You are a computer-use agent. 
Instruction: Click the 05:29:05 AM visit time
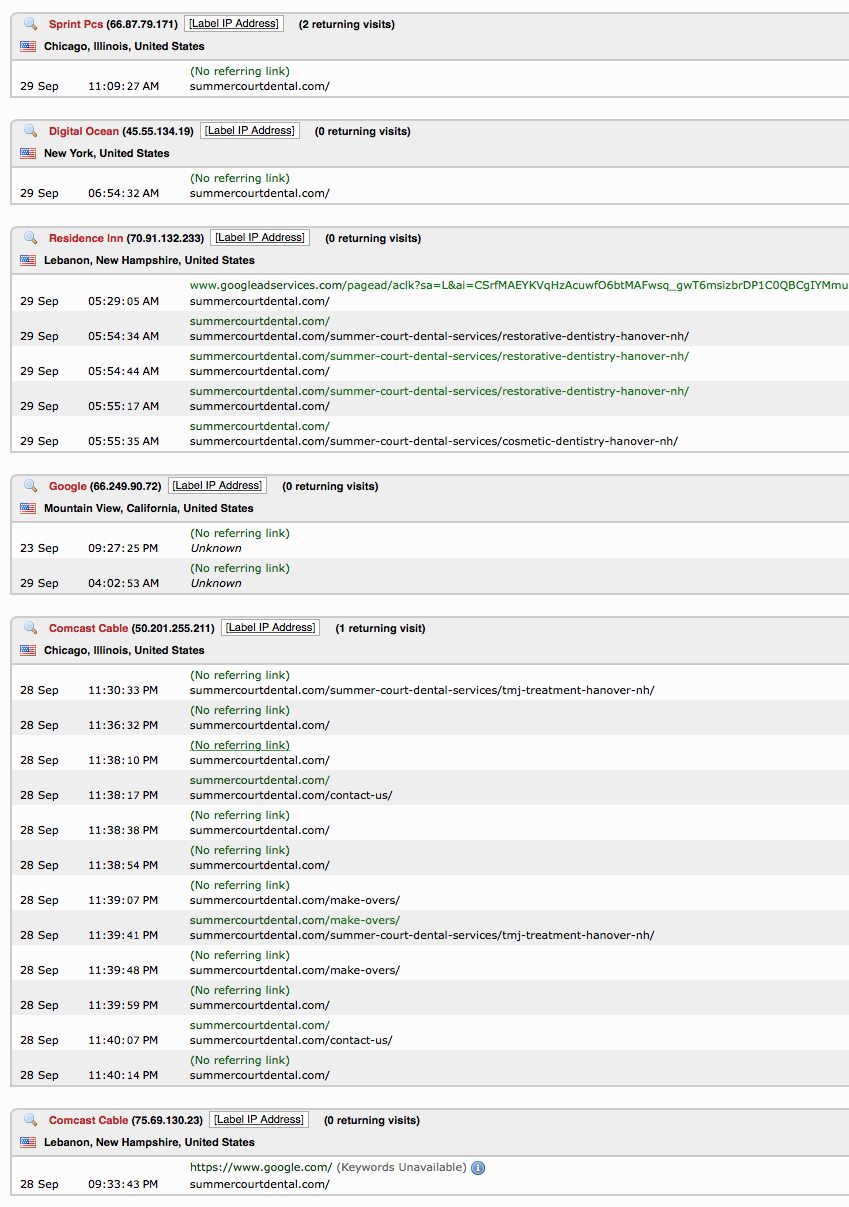(x=123, y=301)
